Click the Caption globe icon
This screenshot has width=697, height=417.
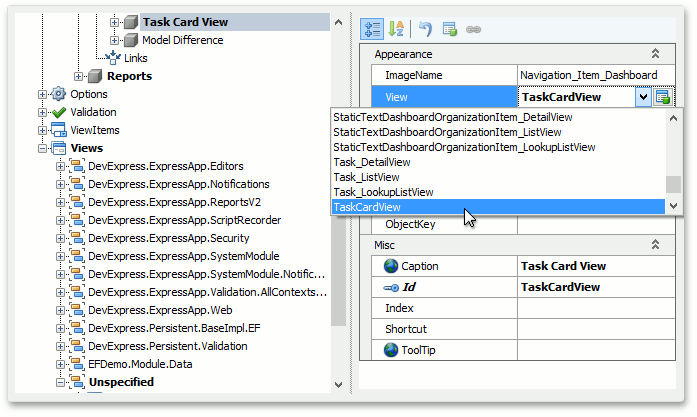click(x=391, y=266)
